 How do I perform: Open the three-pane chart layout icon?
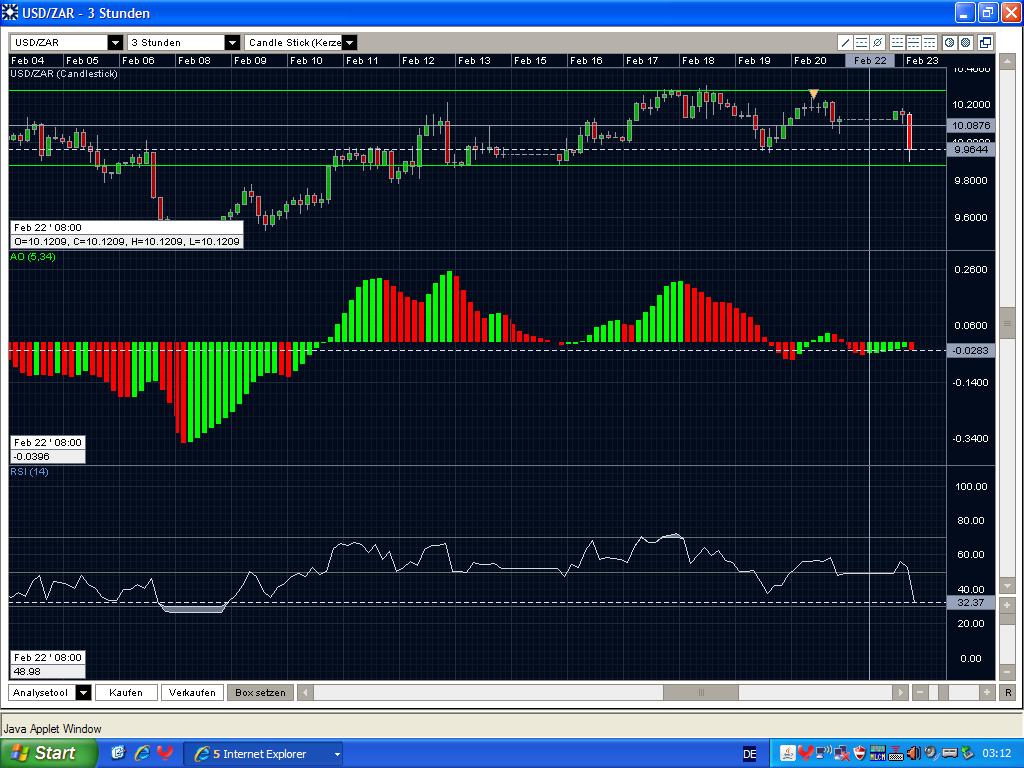(928, 42)
